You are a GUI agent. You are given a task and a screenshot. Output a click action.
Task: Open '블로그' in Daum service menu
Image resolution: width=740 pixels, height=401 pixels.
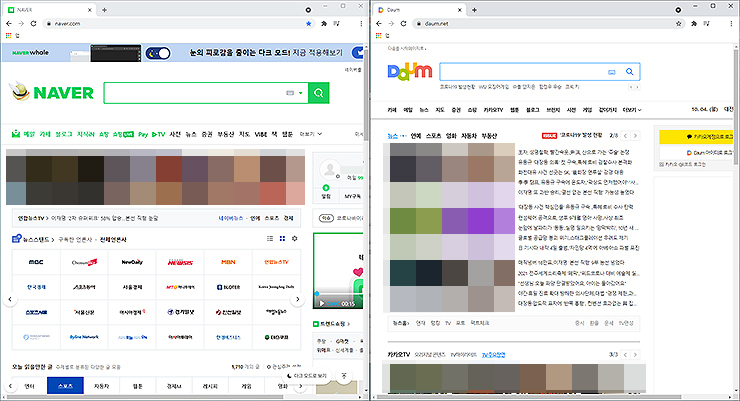533,110
